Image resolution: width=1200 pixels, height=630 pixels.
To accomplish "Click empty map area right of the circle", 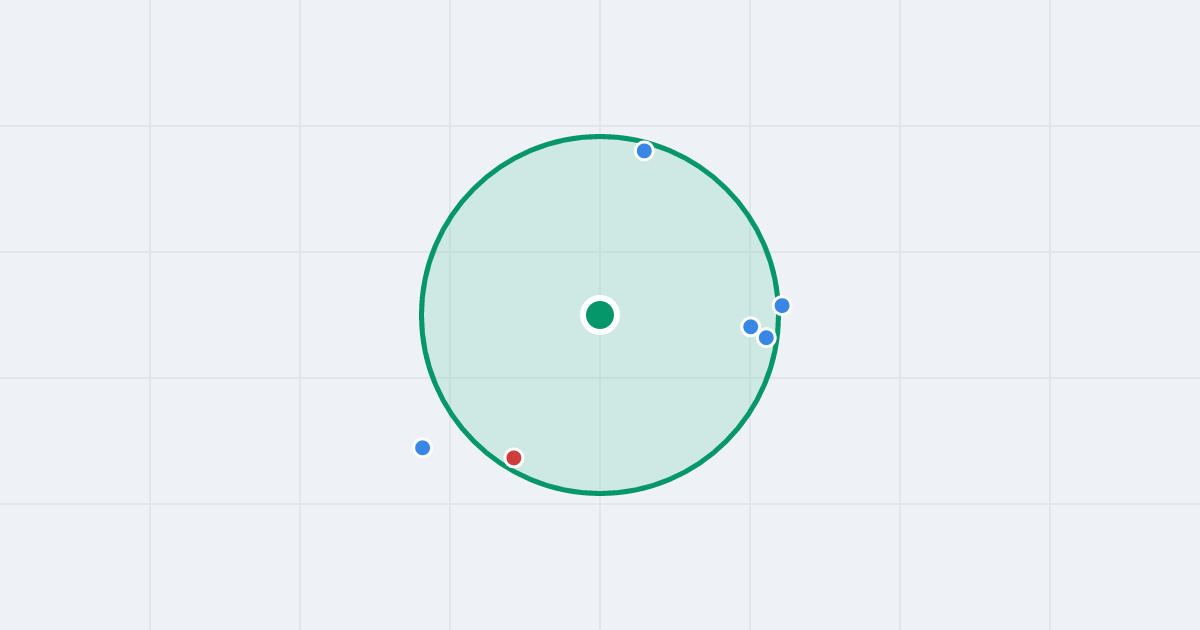I will (950, 315).
